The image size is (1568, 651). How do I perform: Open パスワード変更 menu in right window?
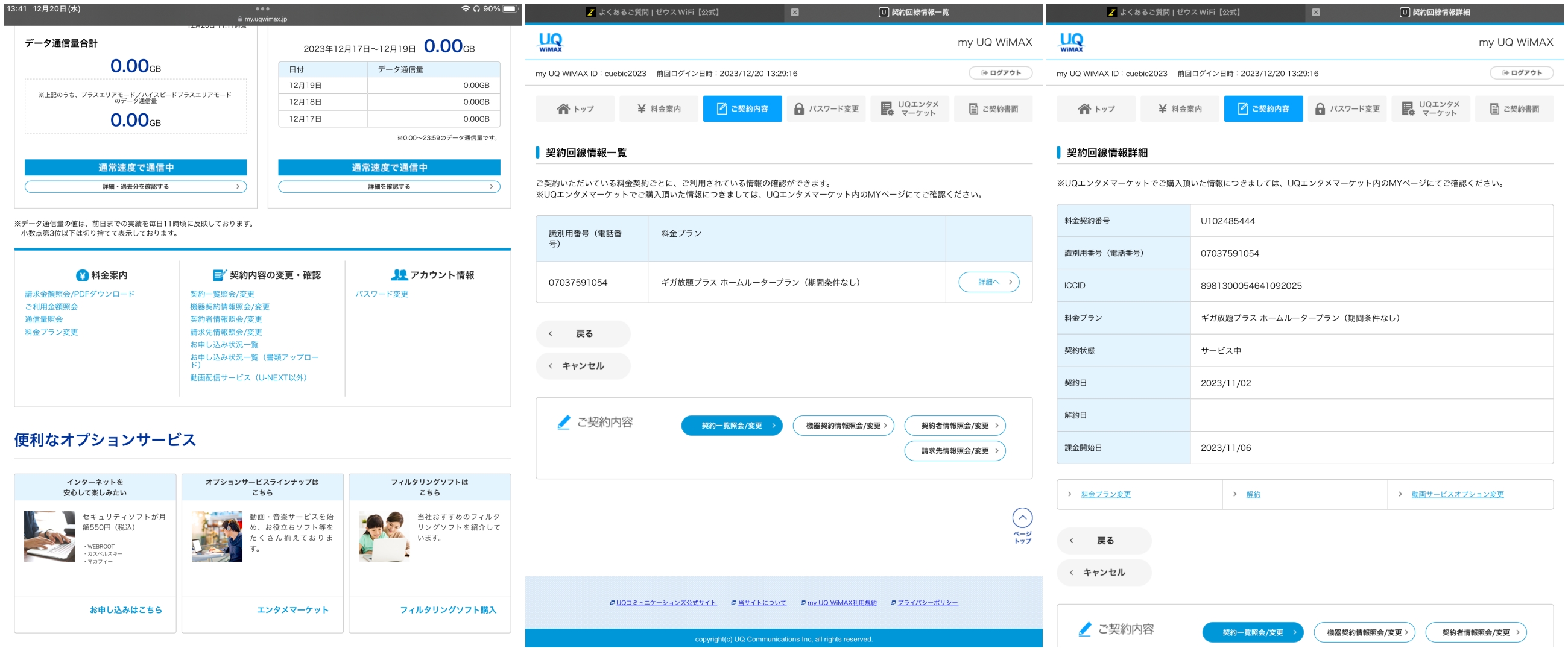[x=1347, y=109]
